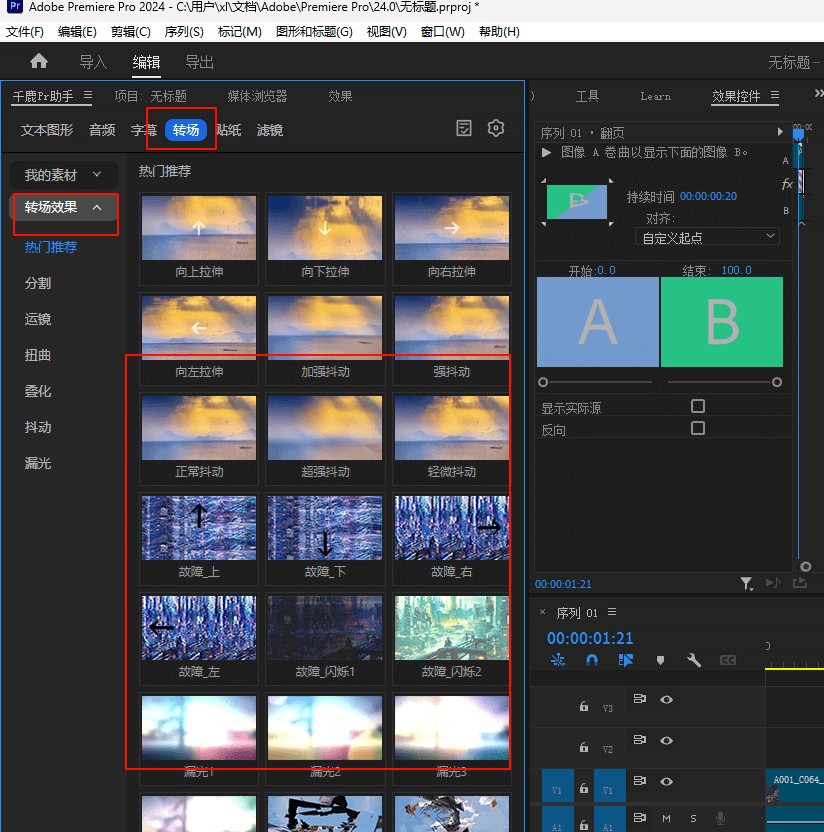Viewport: 824px width, 832px height.
Task: Select the 故障_上 transition thumbnail
Action: pyautogui.click(x=198, y=528)
